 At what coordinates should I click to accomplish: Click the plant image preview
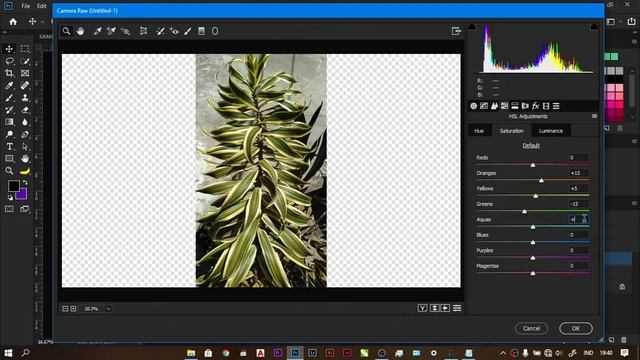point(261,171)
